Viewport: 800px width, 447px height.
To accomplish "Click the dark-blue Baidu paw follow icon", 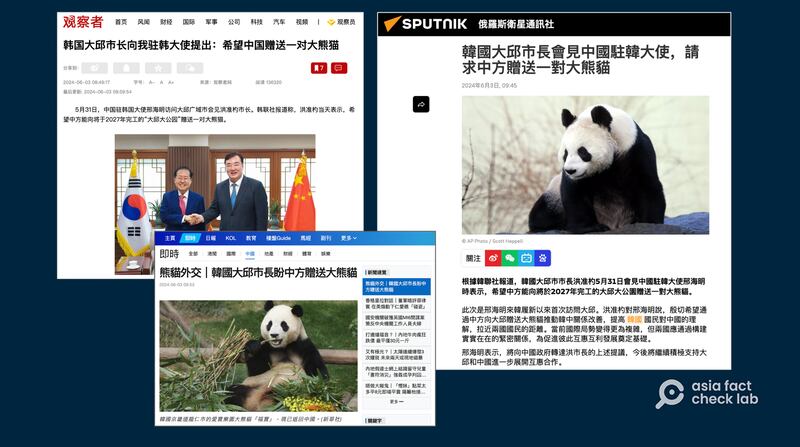I will (543, 258).
